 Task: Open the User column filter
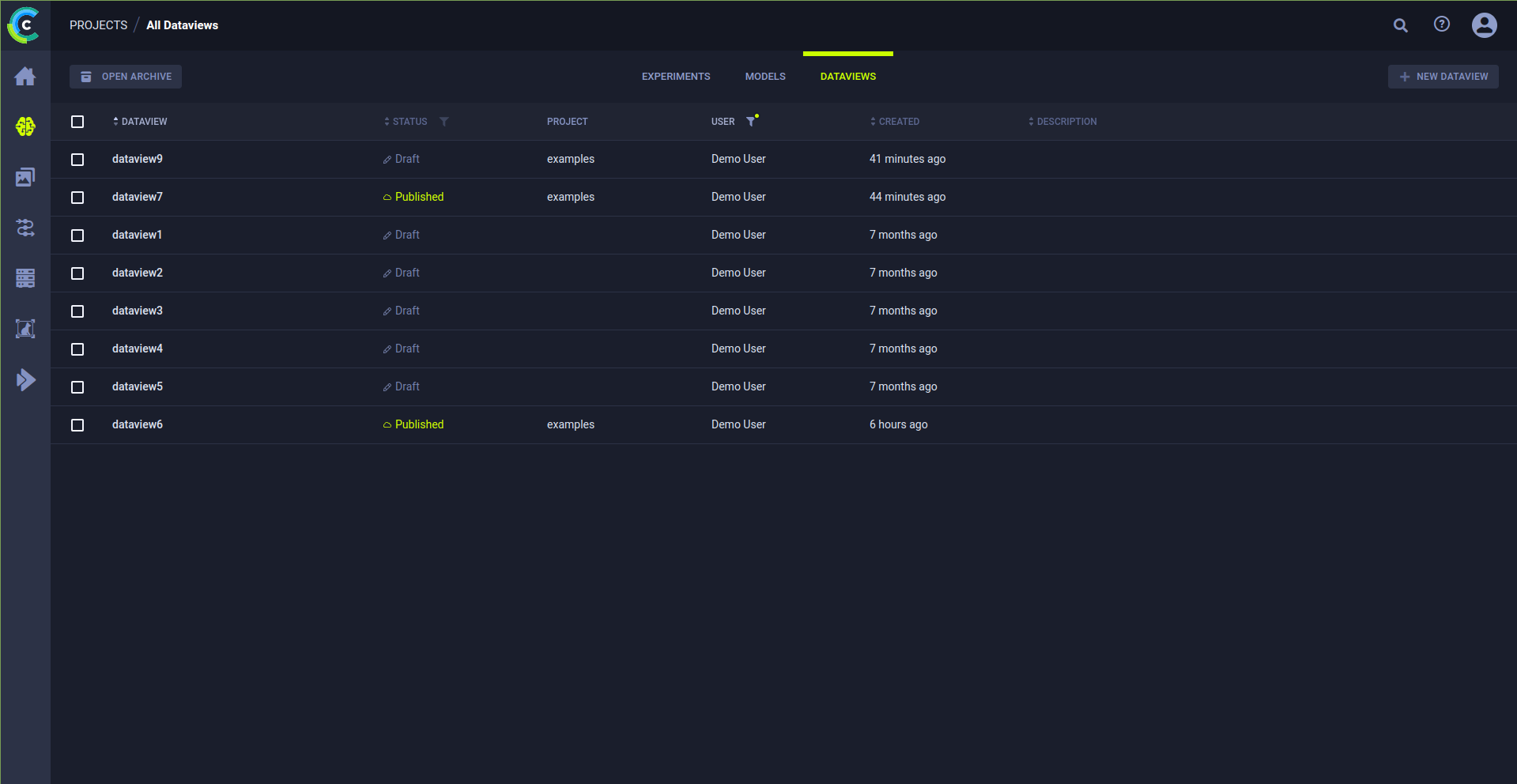pyautogui.click(x=751, y=122)
